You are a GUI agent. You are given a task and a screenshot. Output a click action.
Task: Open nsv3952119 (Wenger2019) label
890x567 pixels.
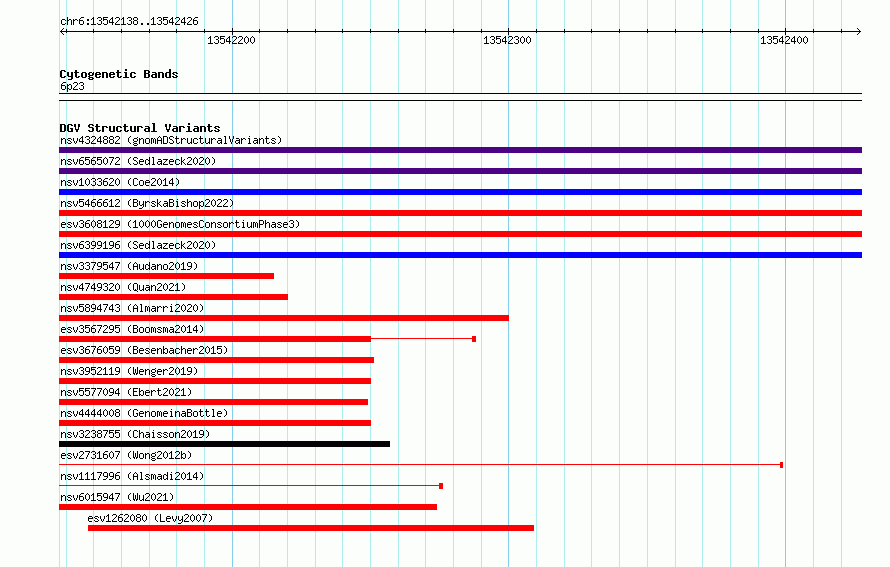coord(129,371)
